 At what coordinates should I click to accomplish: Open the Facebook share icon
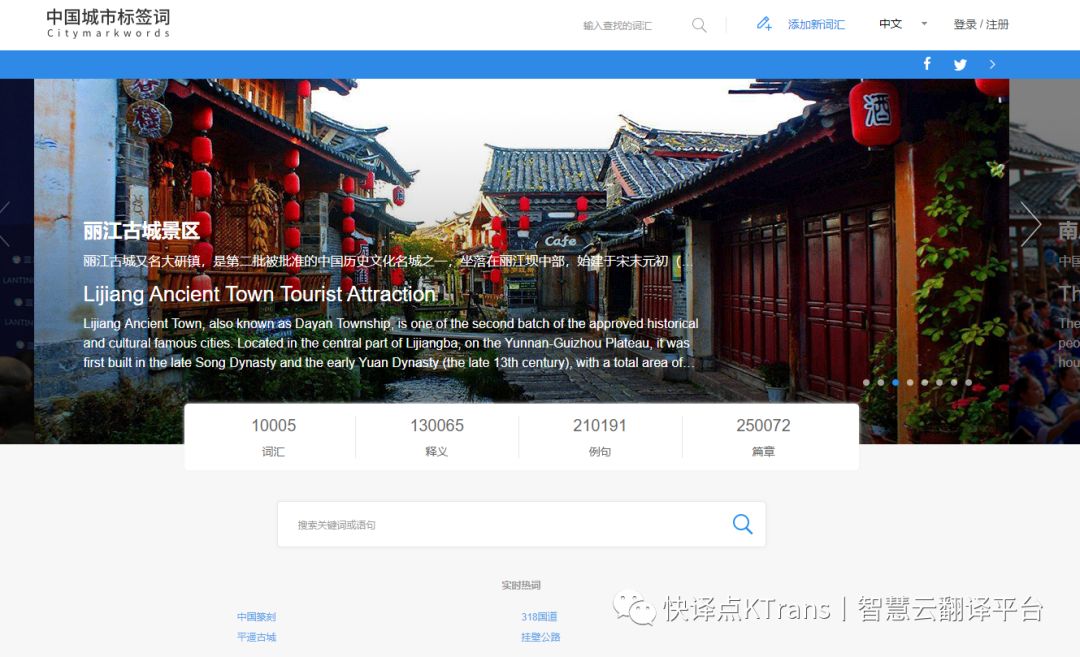point(927,64)
